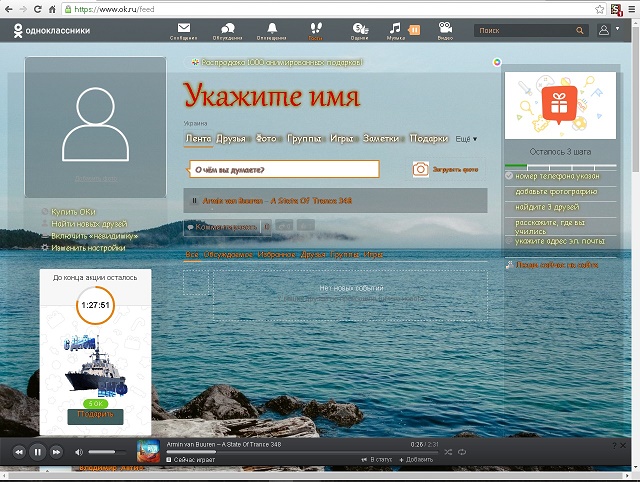
Task: Toggle shuffle in music player
Action: click(448, 452)
